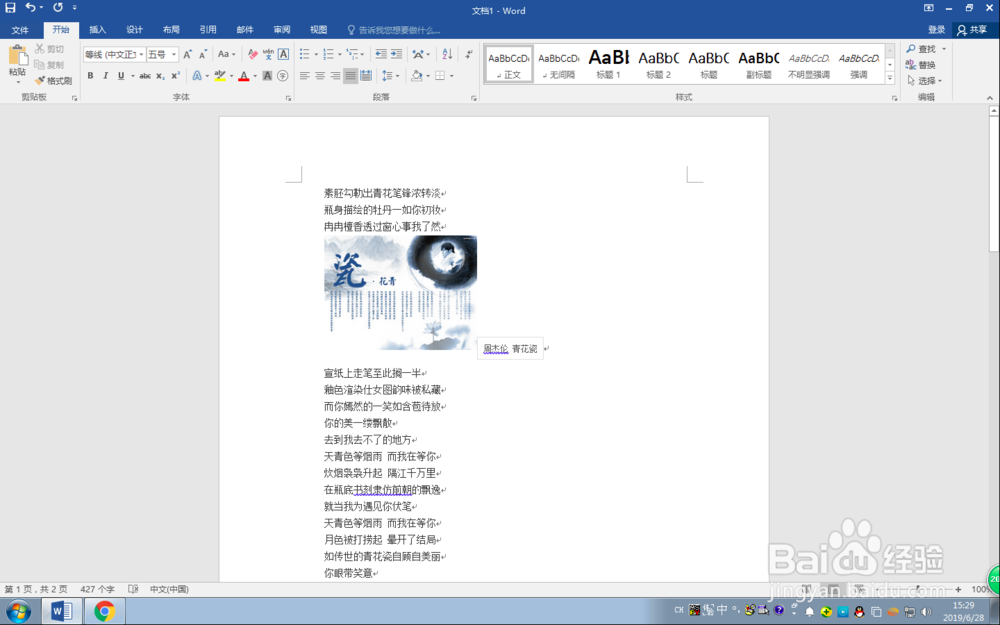Open text effects with the outlined A
Image resolution: width=1000 pixels, height=625 pixels.
pos(197,76)
